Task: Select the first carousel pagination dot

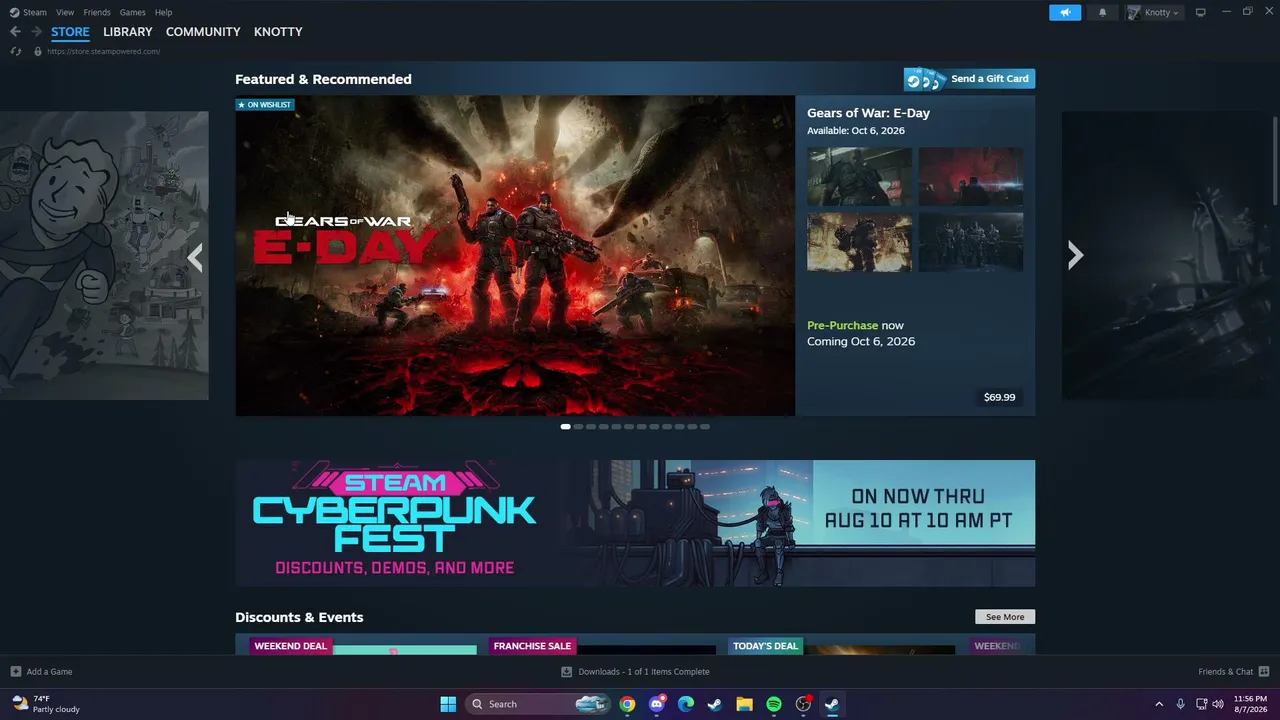Action: [566, 427]
